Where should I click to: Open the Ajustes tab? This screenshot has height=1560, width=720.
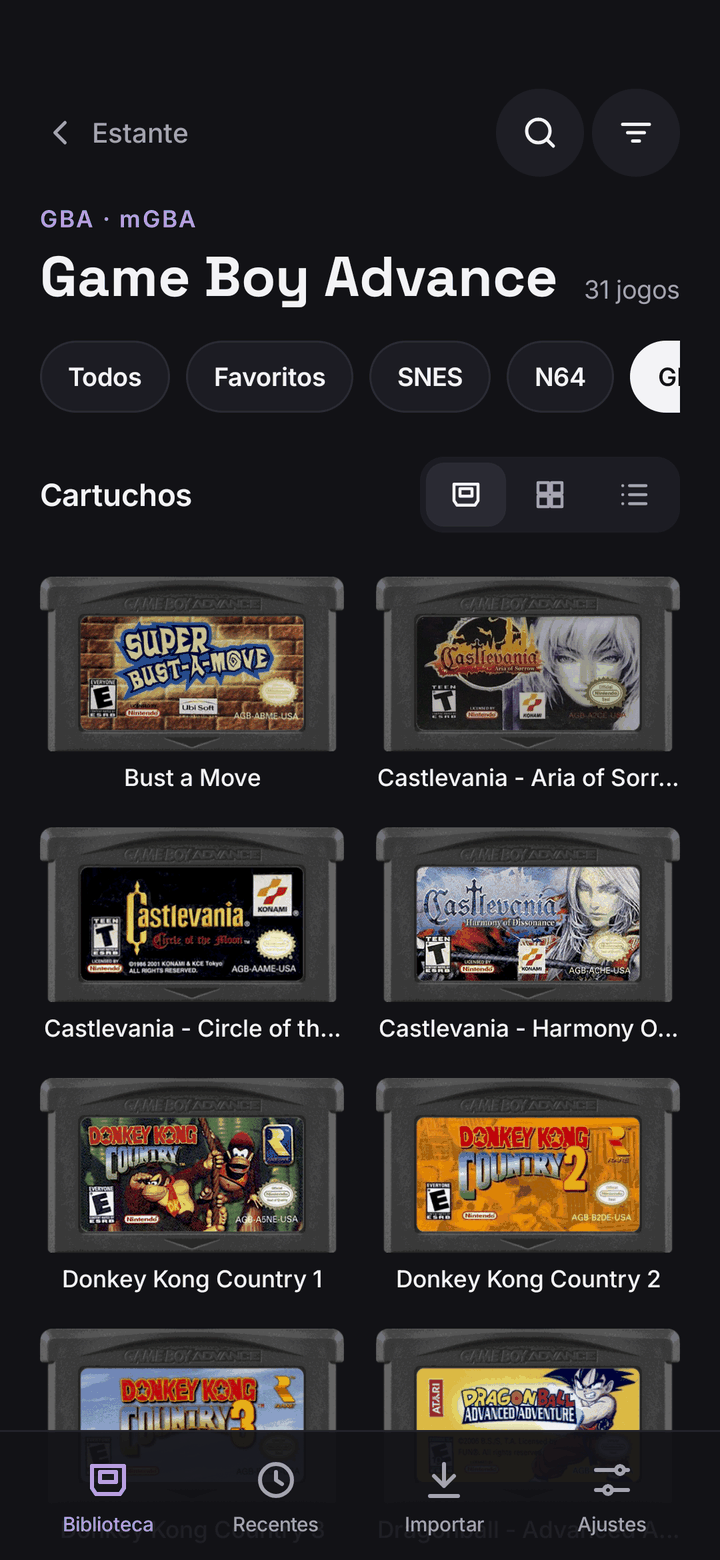[x=612, y=1498]
